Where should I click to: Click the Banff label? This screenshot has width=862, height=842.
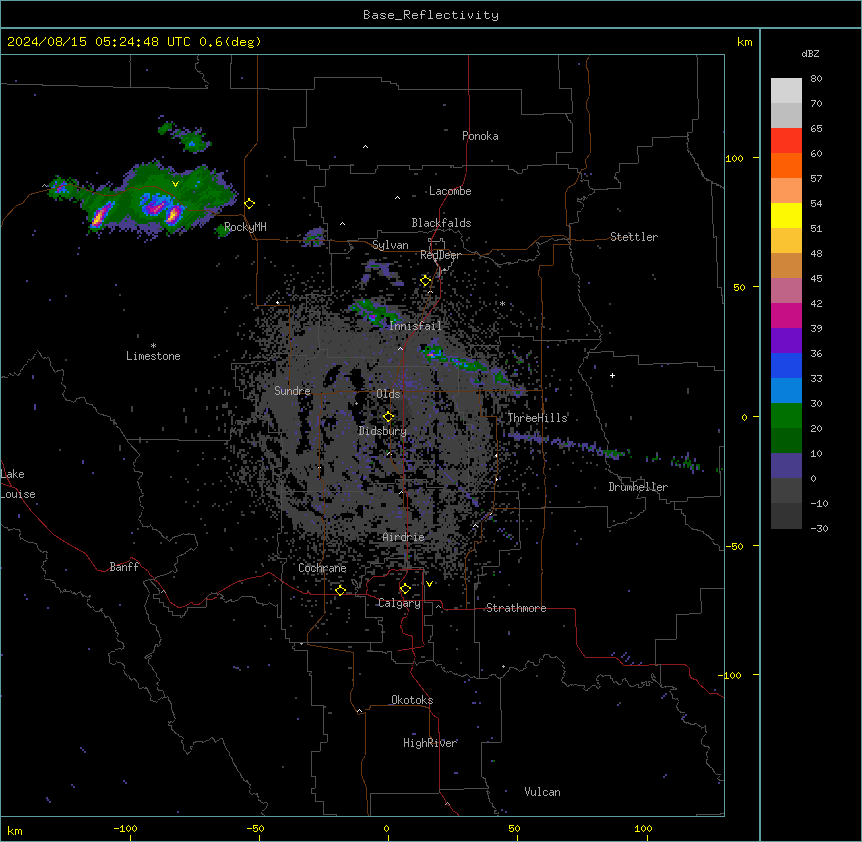(124, 567)
